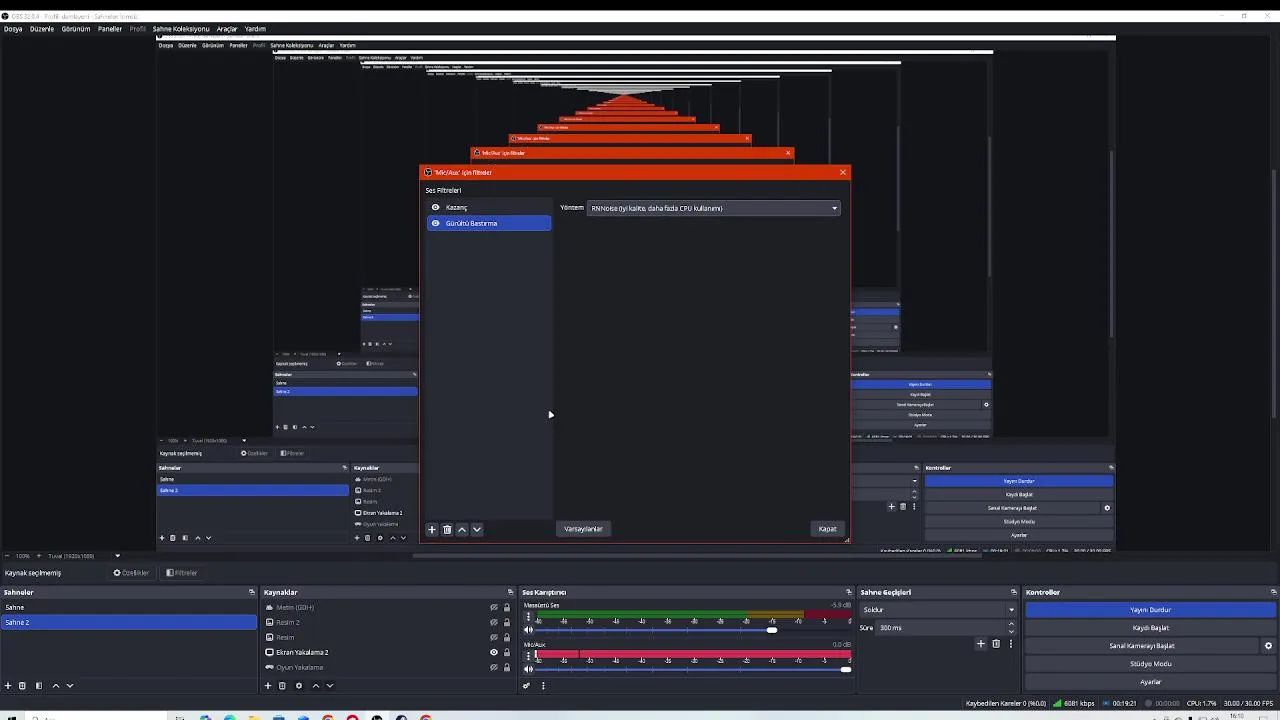Open Düzenle menu

[x=42, y=29]
